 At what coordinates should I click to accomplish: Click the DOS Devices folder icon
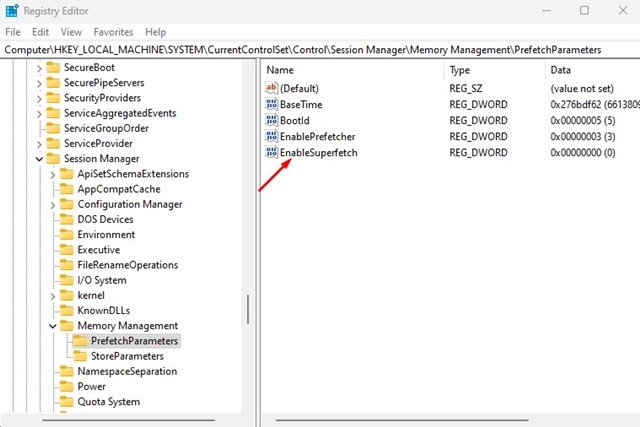pyautogui.click(x=67, y=219)
